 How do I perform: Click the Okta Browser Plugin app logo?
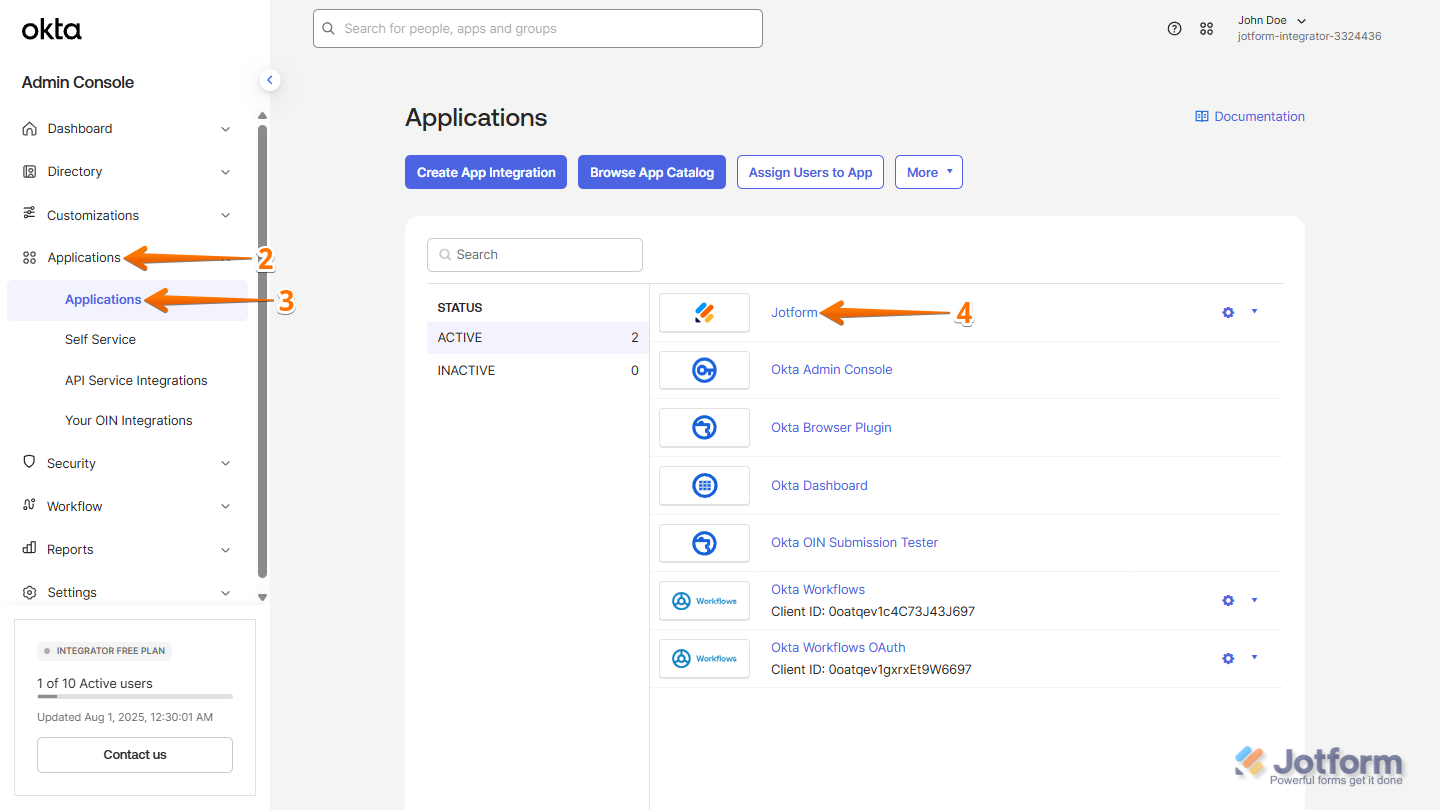pos(704,428)
